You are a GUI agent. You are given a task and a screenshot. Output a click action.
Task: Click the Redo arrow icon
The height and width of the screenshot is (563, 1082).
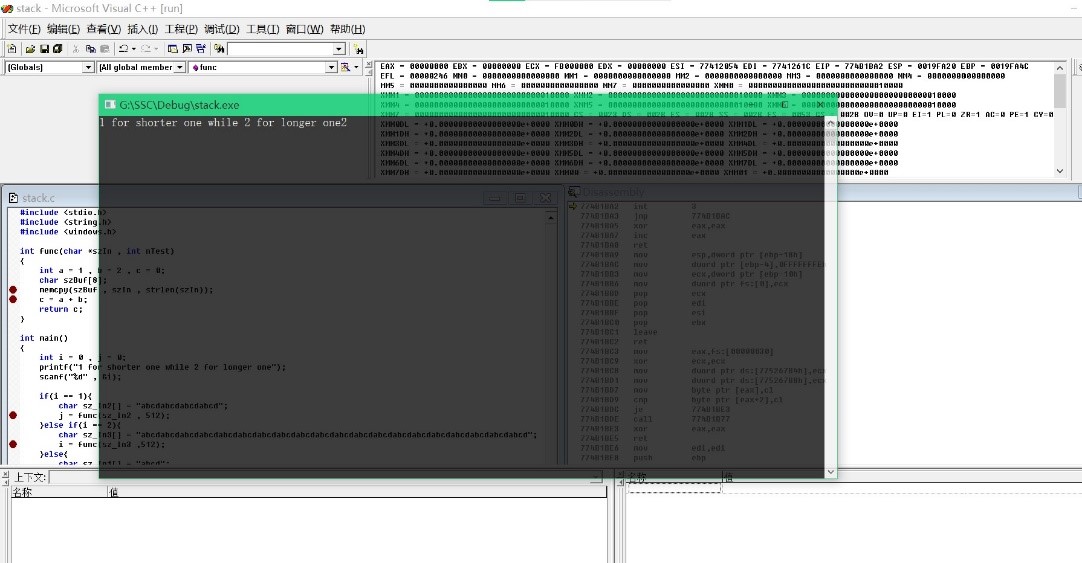click(x=146, y=49)
